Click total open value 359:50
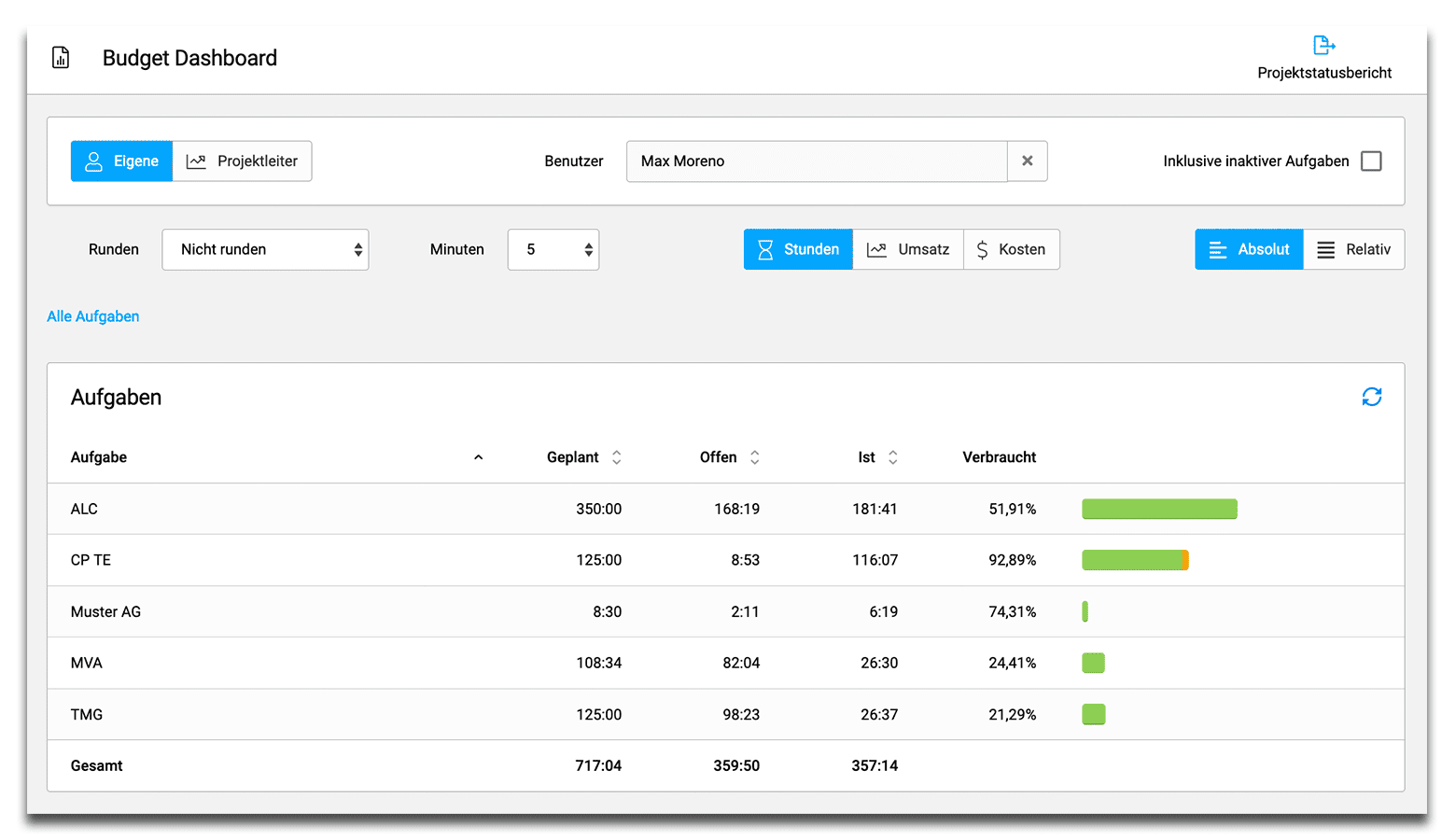 tap(736, 765)
